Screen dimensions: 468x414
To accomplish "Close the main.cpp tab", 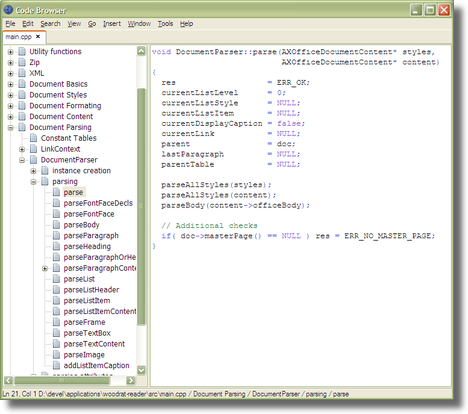I will [38, 36].
